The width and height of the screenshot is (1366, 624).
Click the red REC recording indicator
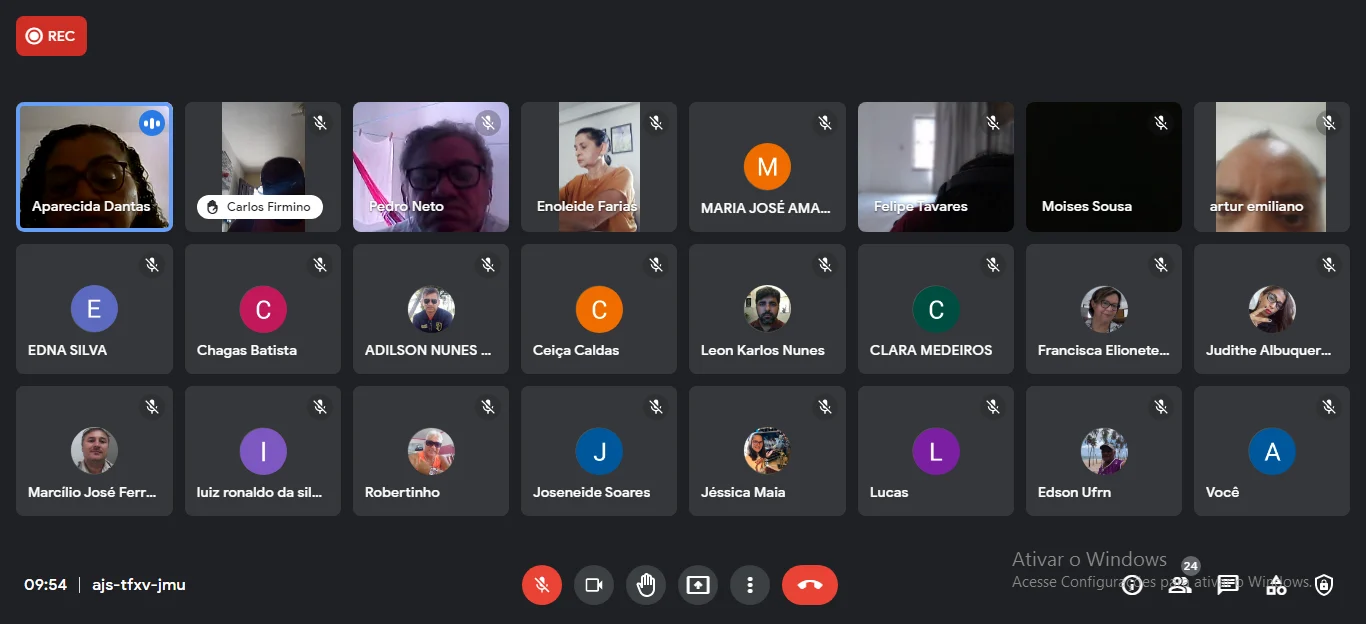pyautogui.click(x=51, y=36)
